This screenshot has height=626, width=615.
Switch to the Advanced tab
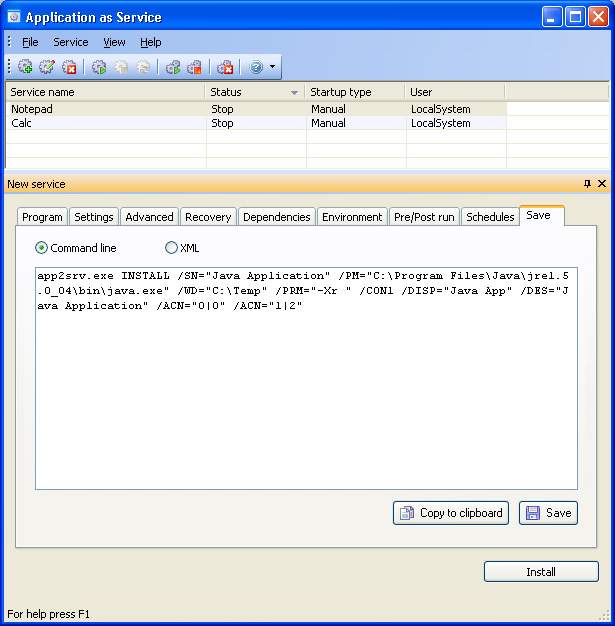click(149, 217)
